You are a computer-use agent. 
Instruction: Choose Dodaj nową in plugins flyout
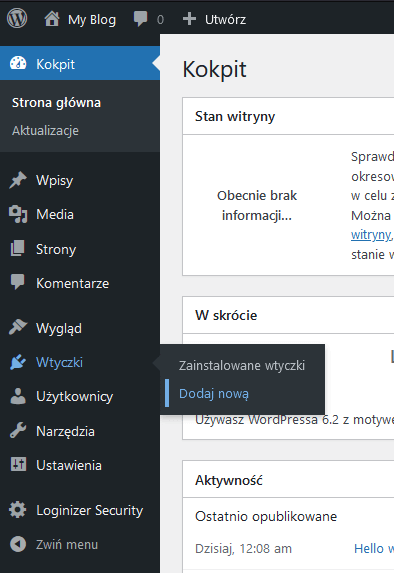coord(214,394)
